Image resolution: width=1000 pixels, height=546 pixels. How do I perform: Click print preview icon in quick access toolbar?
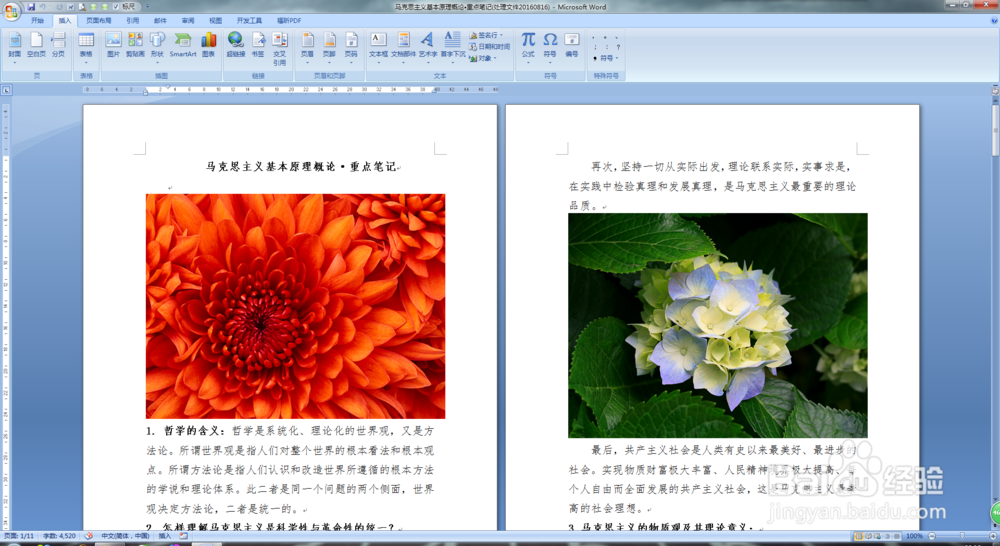pyautogui.click(x=82, y=6)
